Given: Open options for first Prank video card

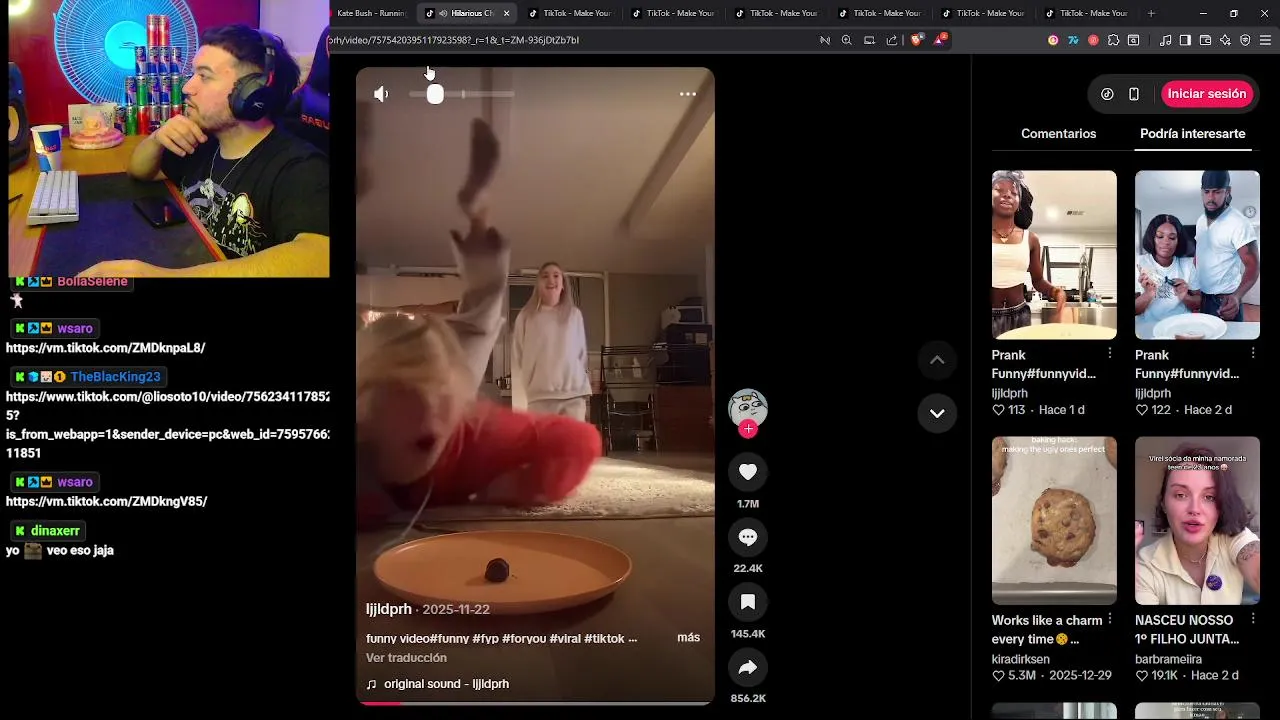Looking at the screenshot, I should (1109, 354).
